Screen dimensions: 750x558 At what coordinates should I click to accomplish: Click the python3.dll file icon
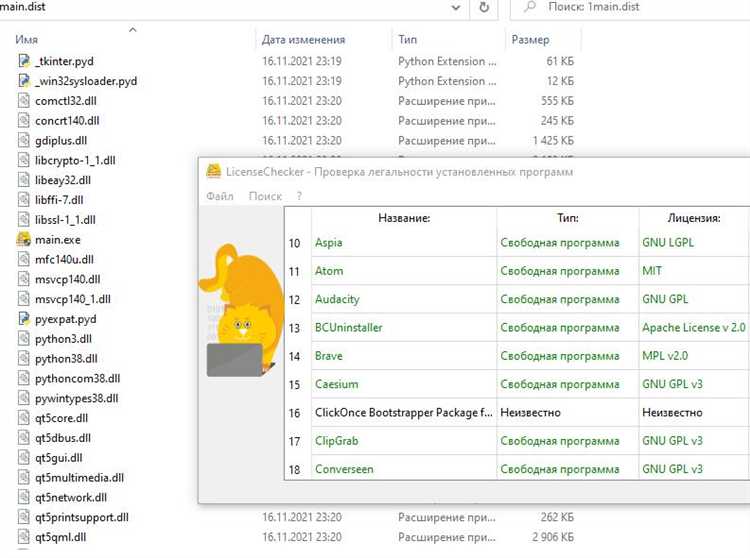point(24,339)
